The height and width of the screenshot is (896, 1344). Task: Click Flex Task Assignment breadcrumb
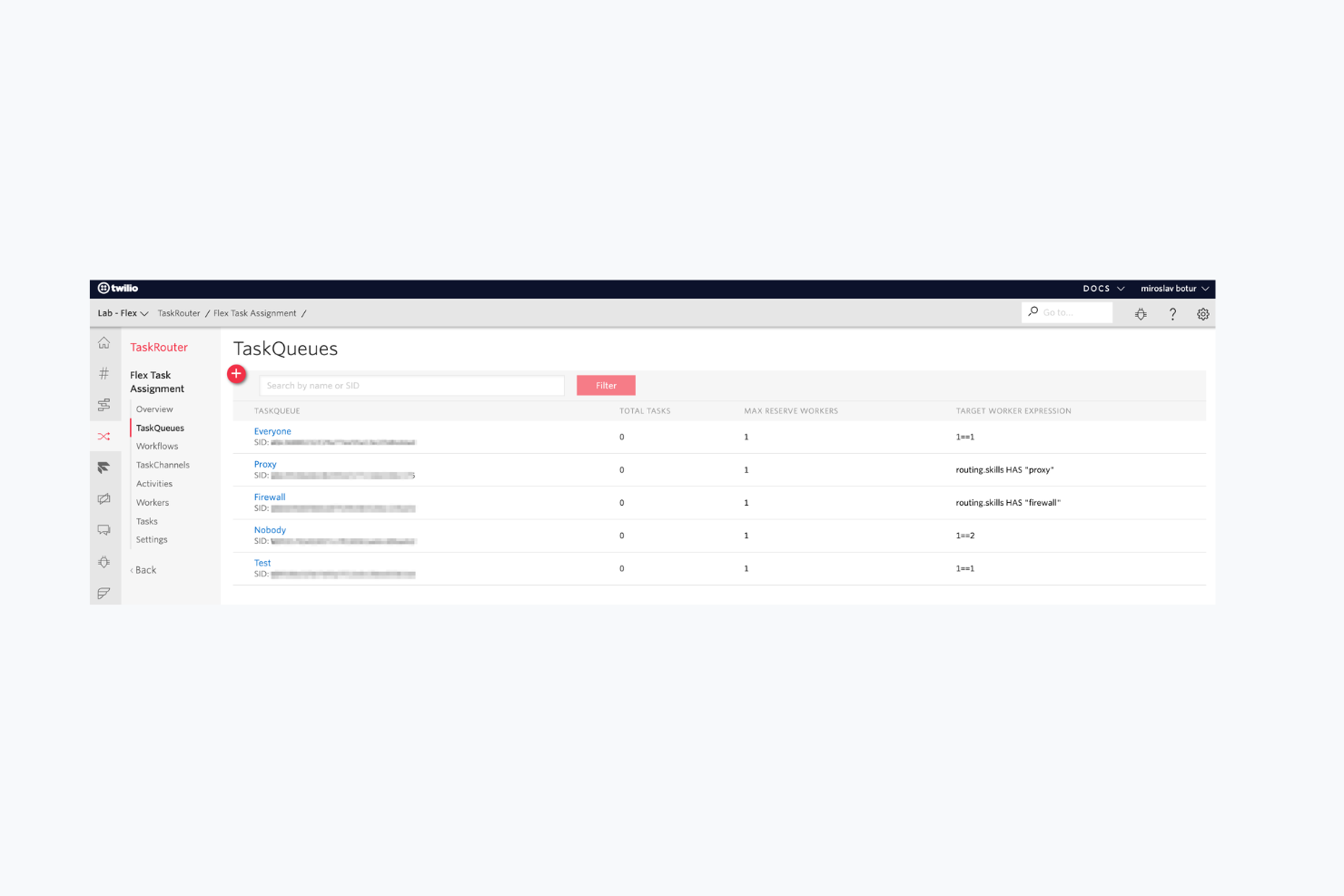coord(255,313)
